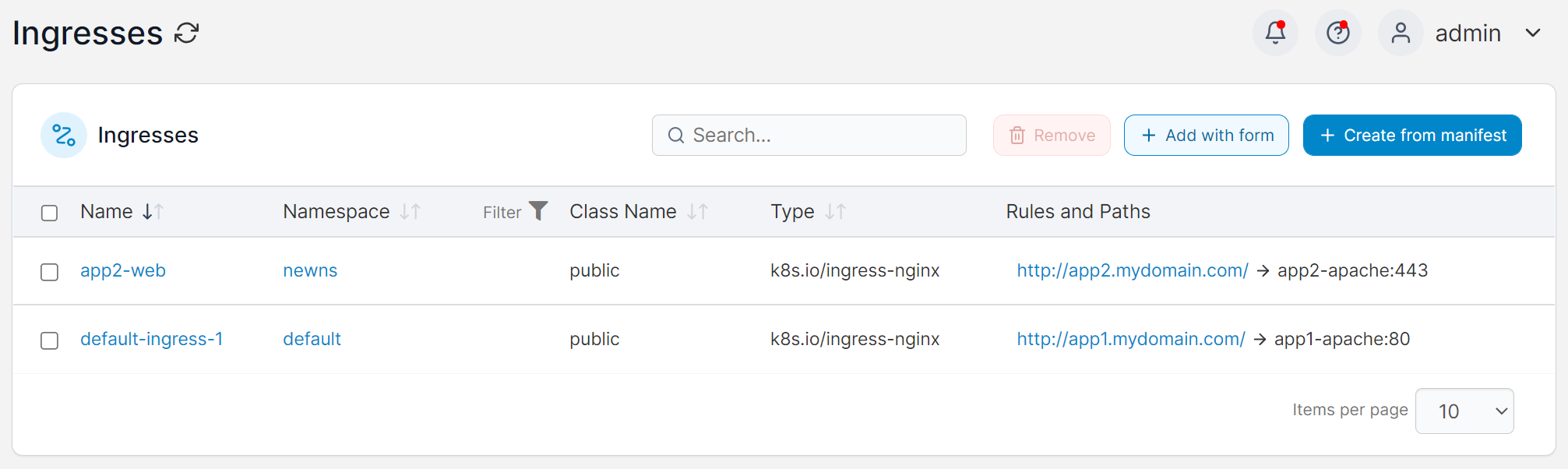The width and height of the screenshot is (1568, 469).
Task: Check the app2-web row checkbox
Action: (x=50, y=272)
